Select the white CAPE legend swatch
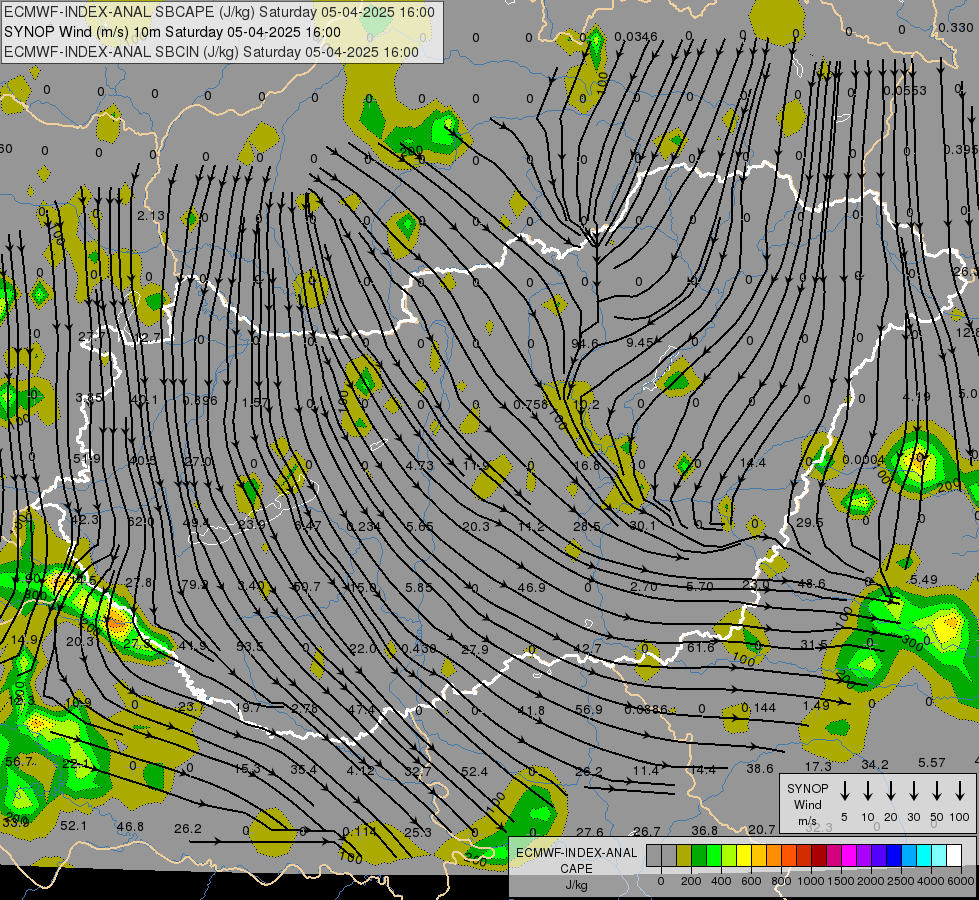Viewport: 979px width, 900px height. 954,856
